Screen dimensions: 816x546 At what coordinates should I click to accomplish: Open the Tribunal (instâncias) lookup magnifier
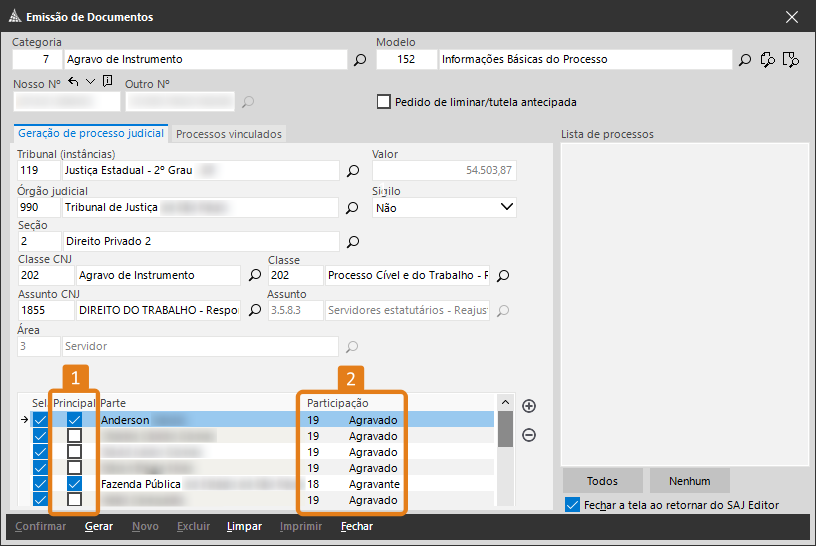352,171
